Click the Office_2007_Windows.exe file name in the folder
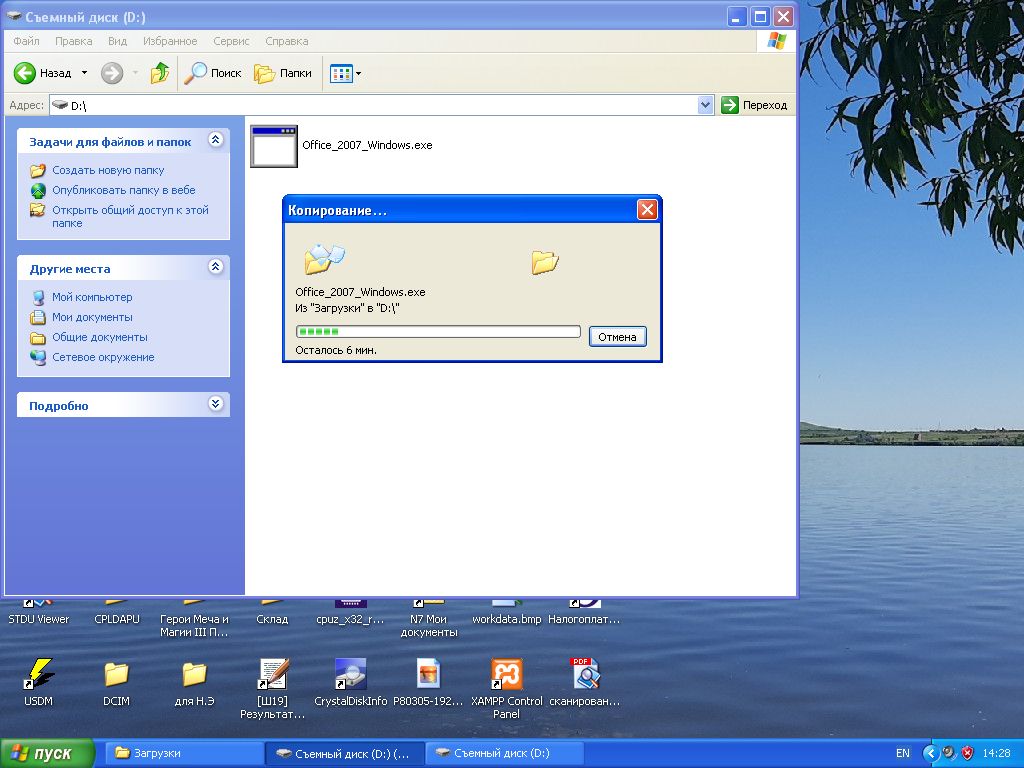The width and height of the screenshot is (1024, 768). [x=367, y=145]
